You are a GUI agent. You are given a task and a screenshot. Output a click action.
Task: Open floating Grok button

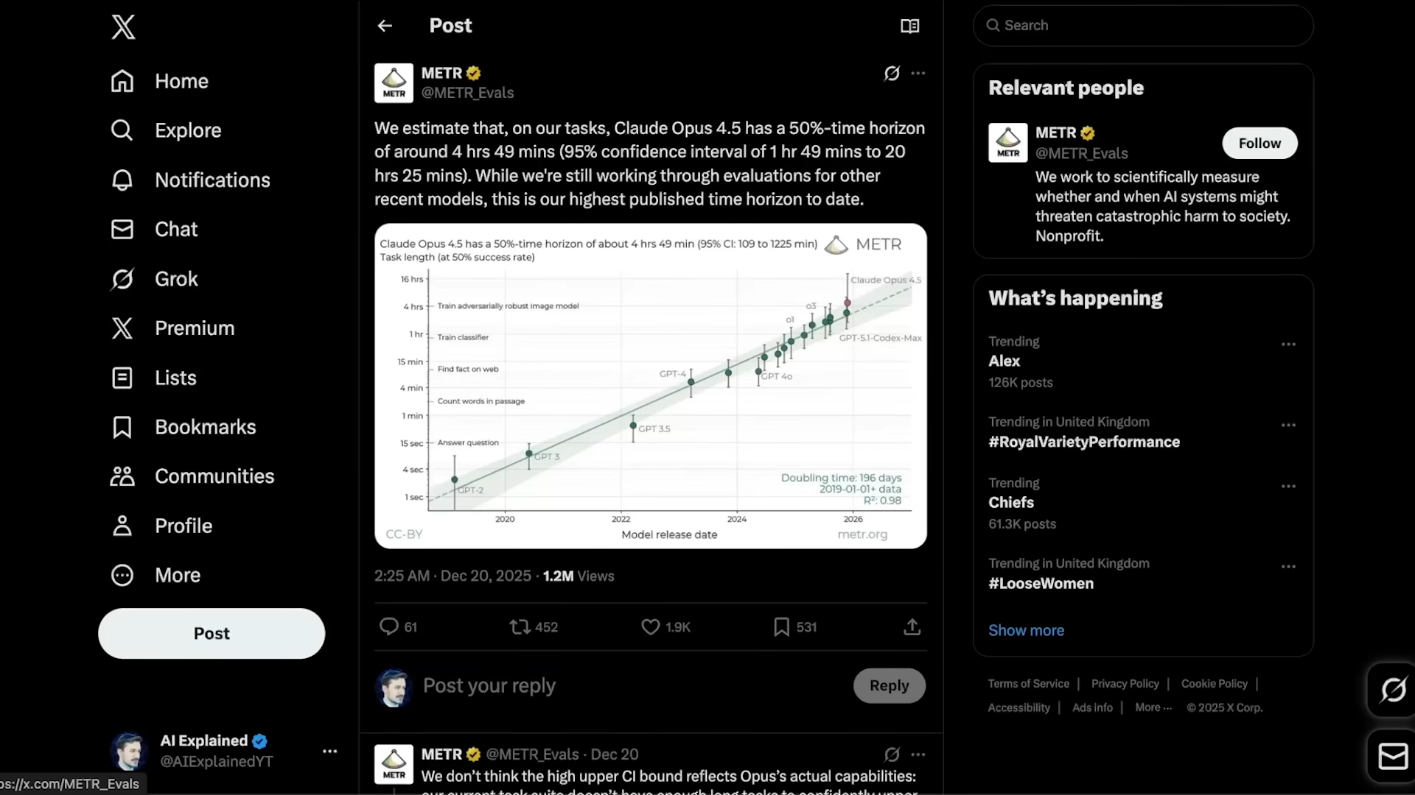point(1392,690)
